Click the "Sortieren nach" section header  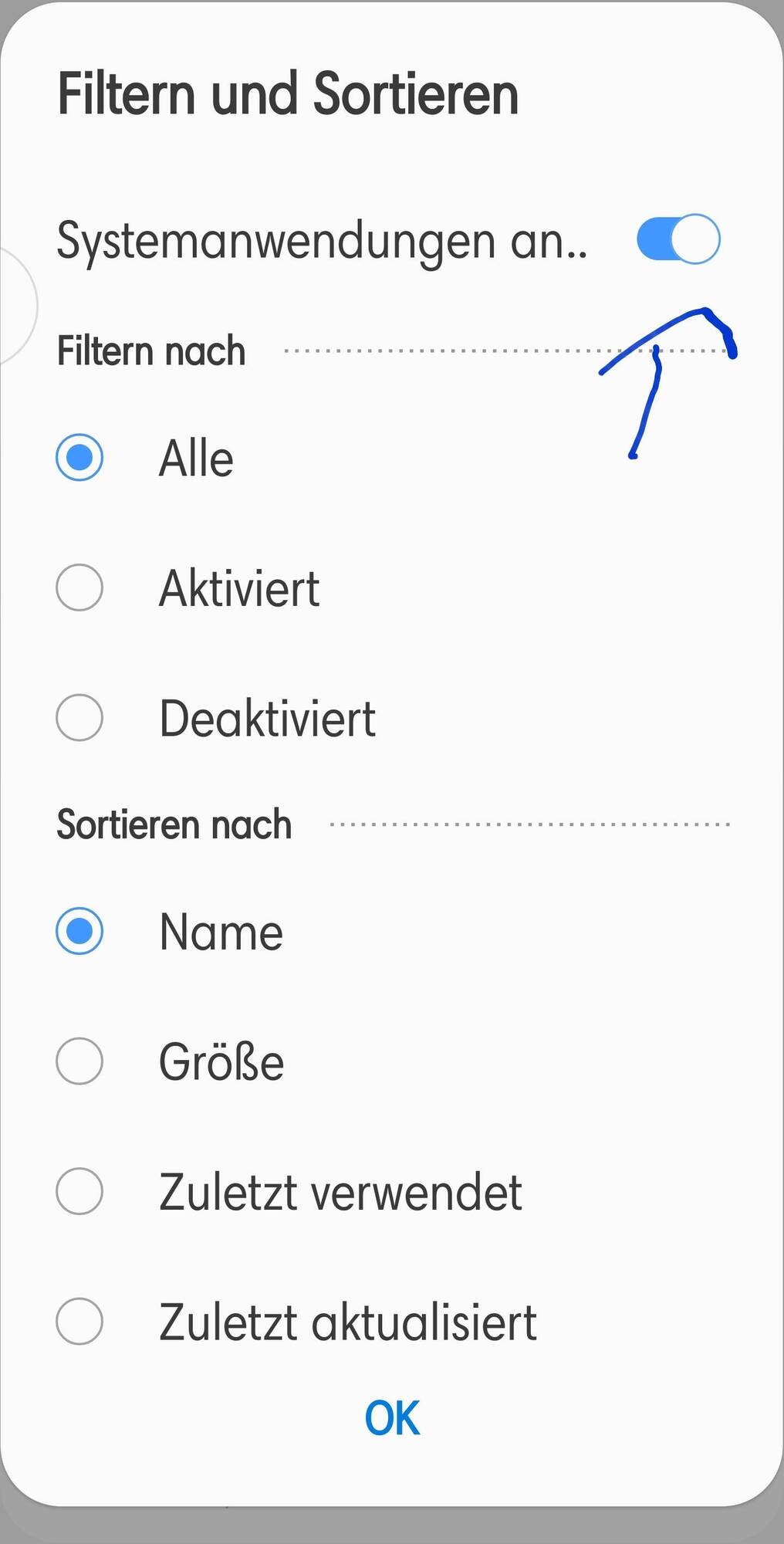pyautogui.click(x=174, y=824)
